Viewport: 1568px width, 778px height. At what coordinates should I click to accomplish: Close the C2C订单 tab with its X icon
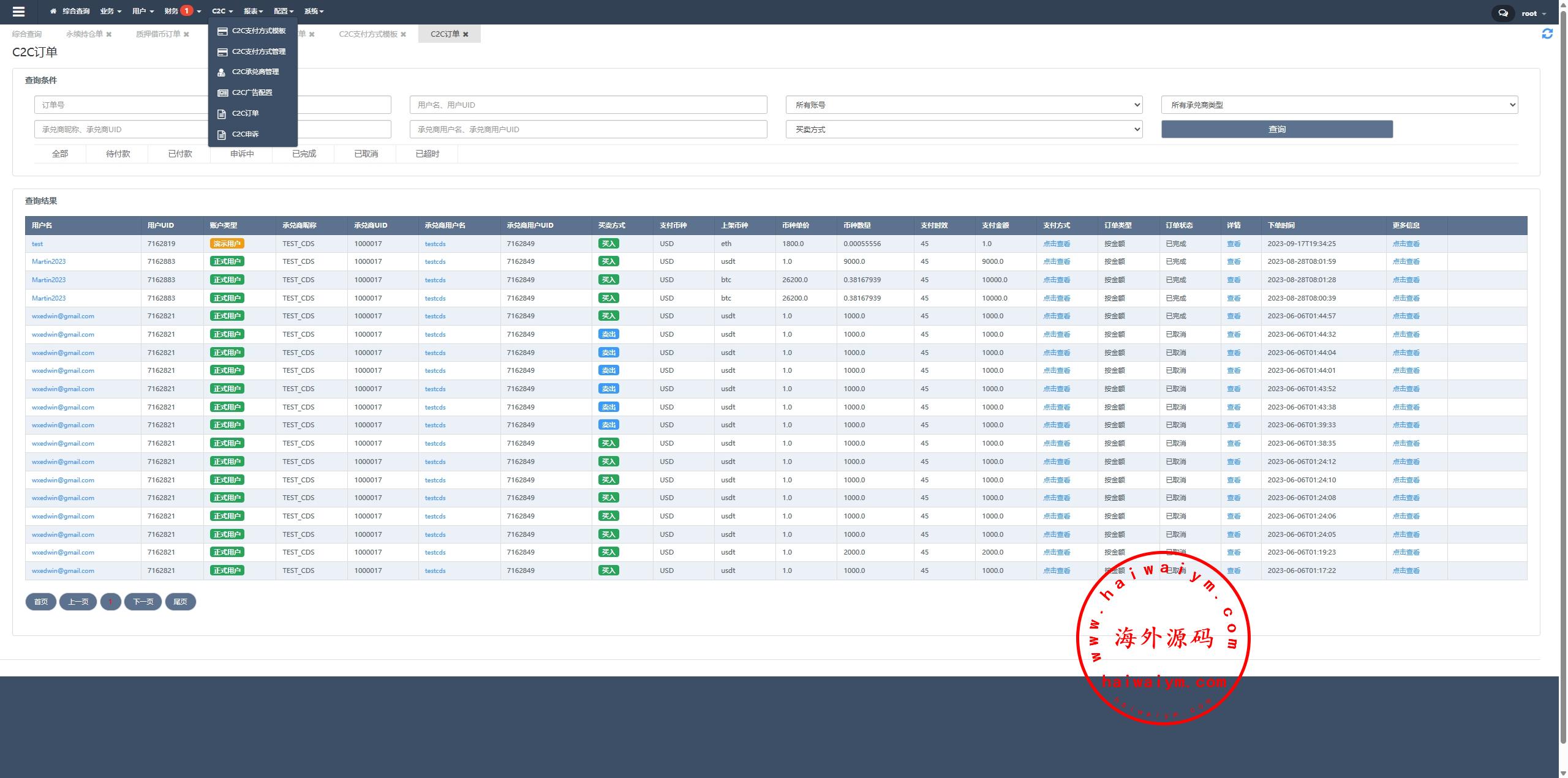point(466,35)
